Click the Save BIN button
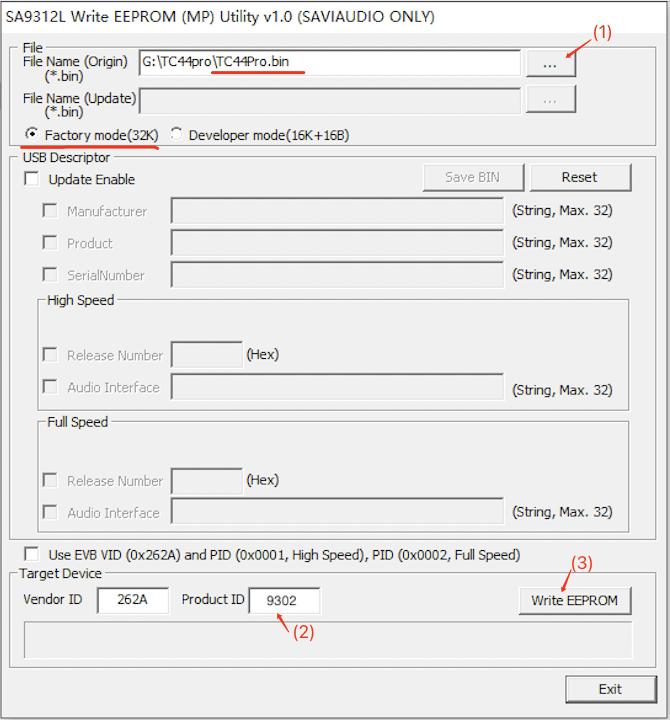Screen dimensions: 670x720 (x=472, y=177)
